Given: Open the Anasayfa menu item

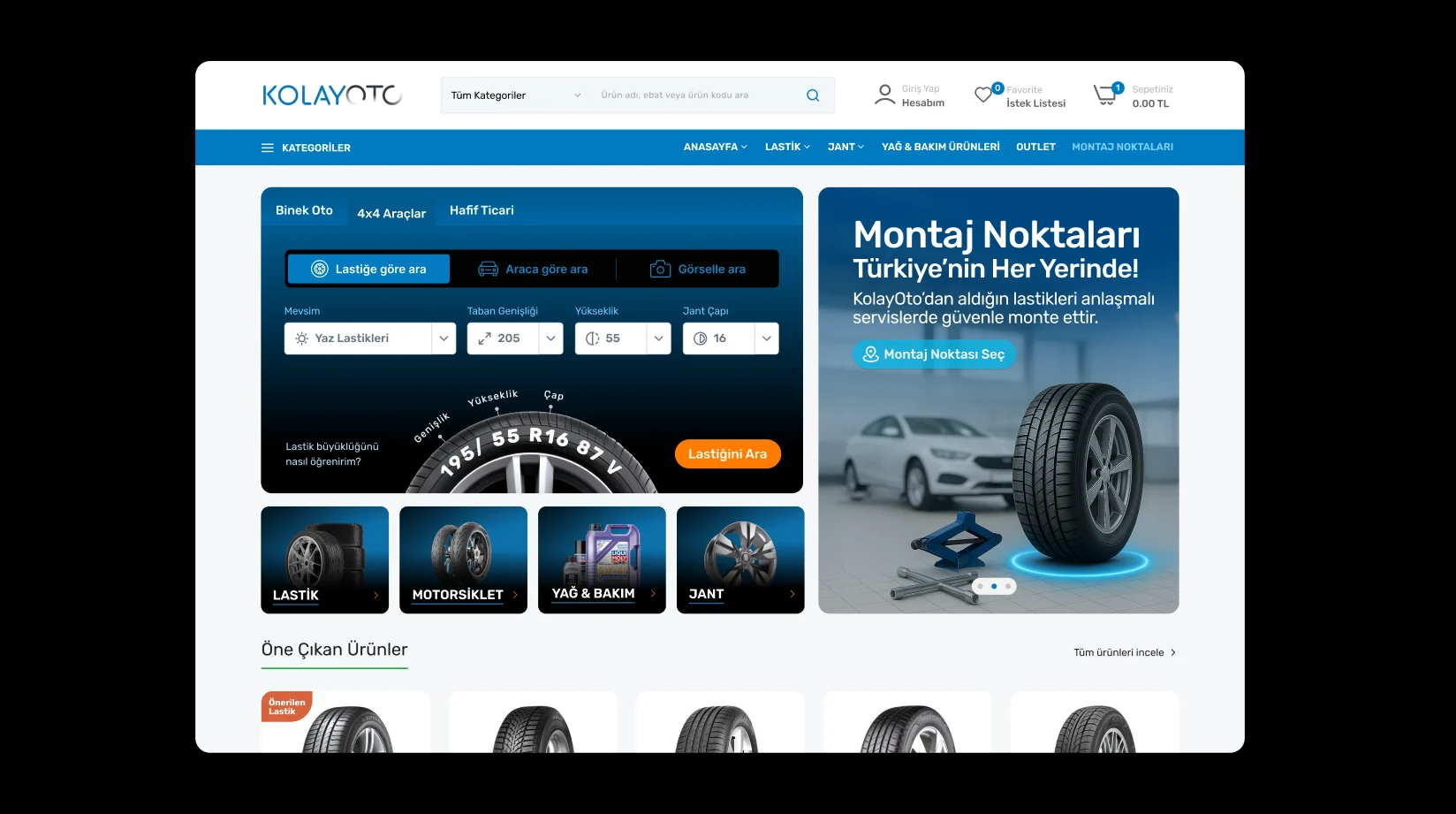Looking at the screenshot, I should coord(715,147).
